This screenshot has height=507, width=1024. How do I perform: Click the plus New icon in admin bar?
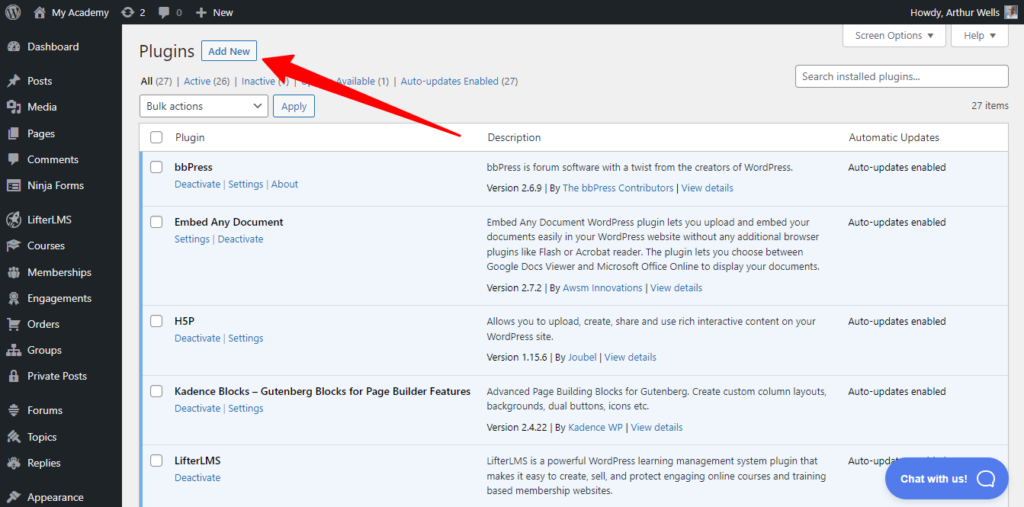[x=201, y=12]
